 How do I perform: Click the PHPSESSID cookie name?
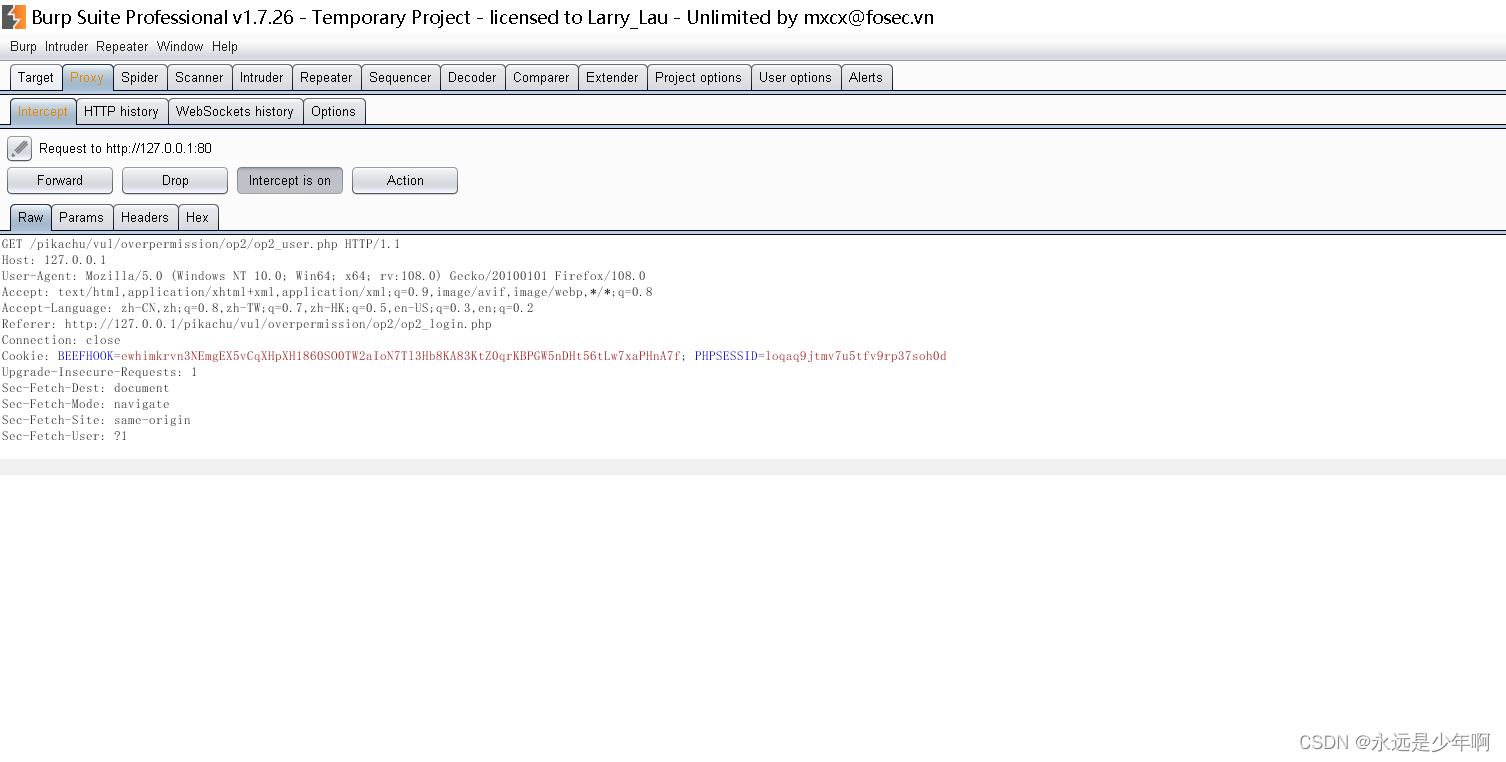tap(726, 356)
